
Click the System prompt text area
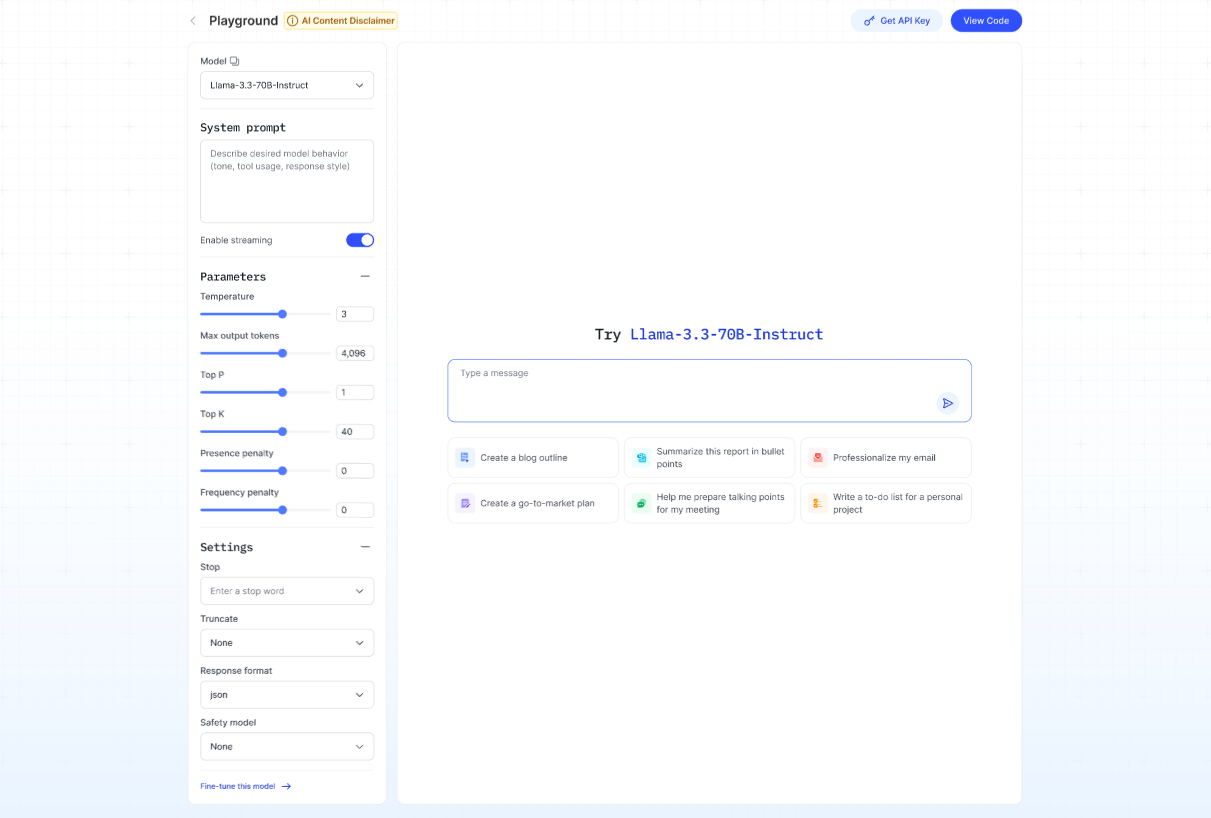287,181
